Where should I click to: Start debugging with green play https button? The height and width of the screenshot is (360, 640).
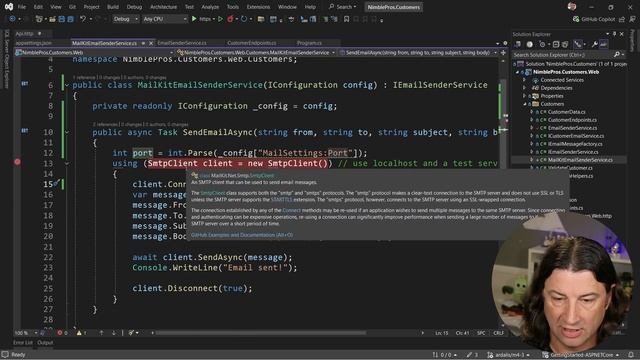194,19
